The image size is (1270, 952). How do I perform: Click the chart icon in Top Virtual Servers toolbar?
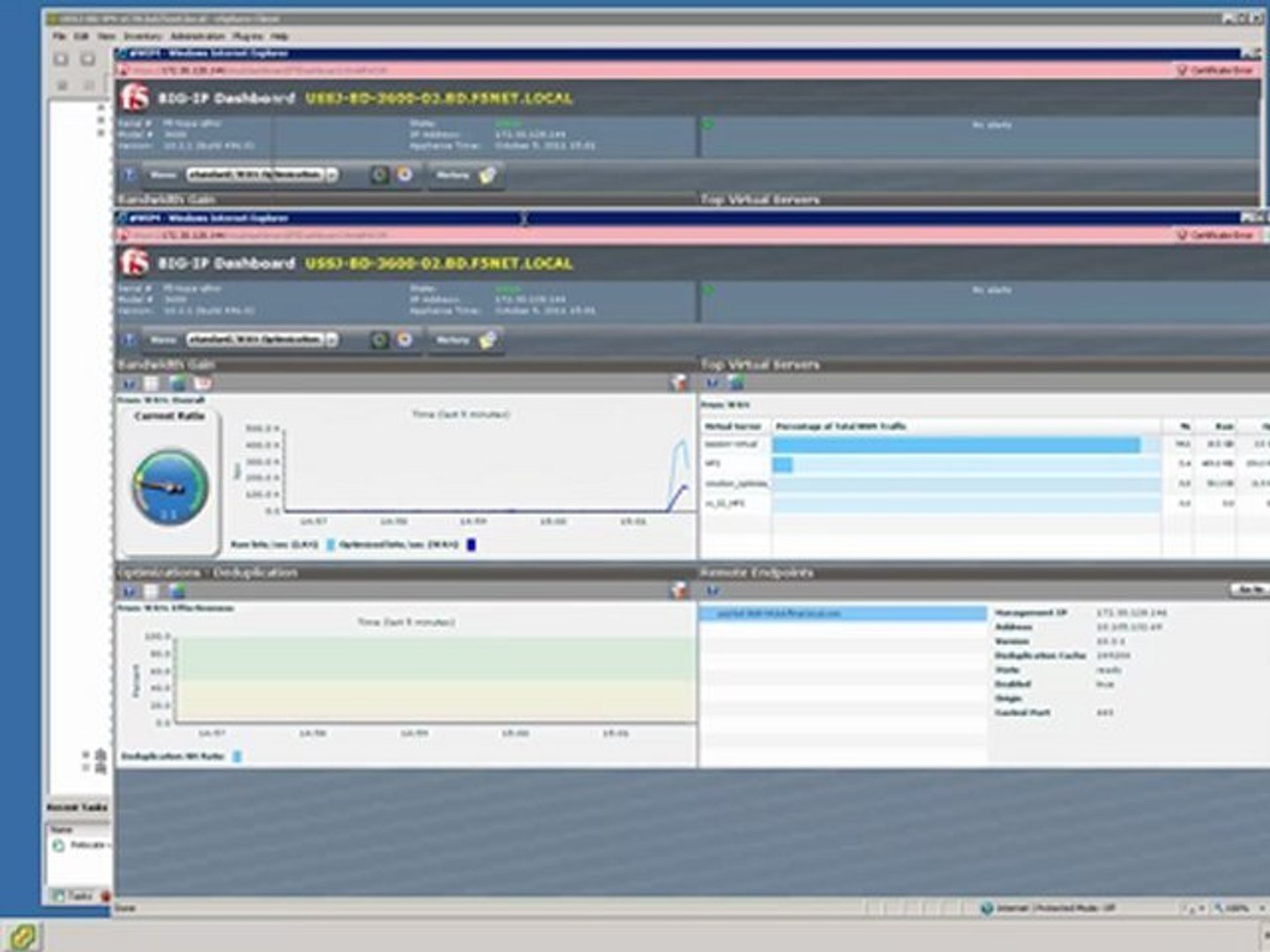pyautogui.click(x=713, y=383)
